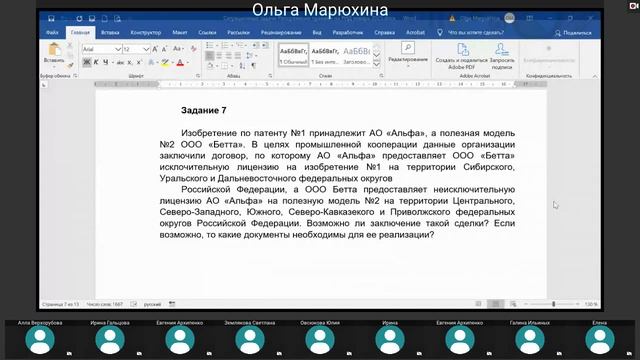Click the 'Что вы хотите сделать?' search field
This screenshot has width=640, height=360.
[476, 32]
